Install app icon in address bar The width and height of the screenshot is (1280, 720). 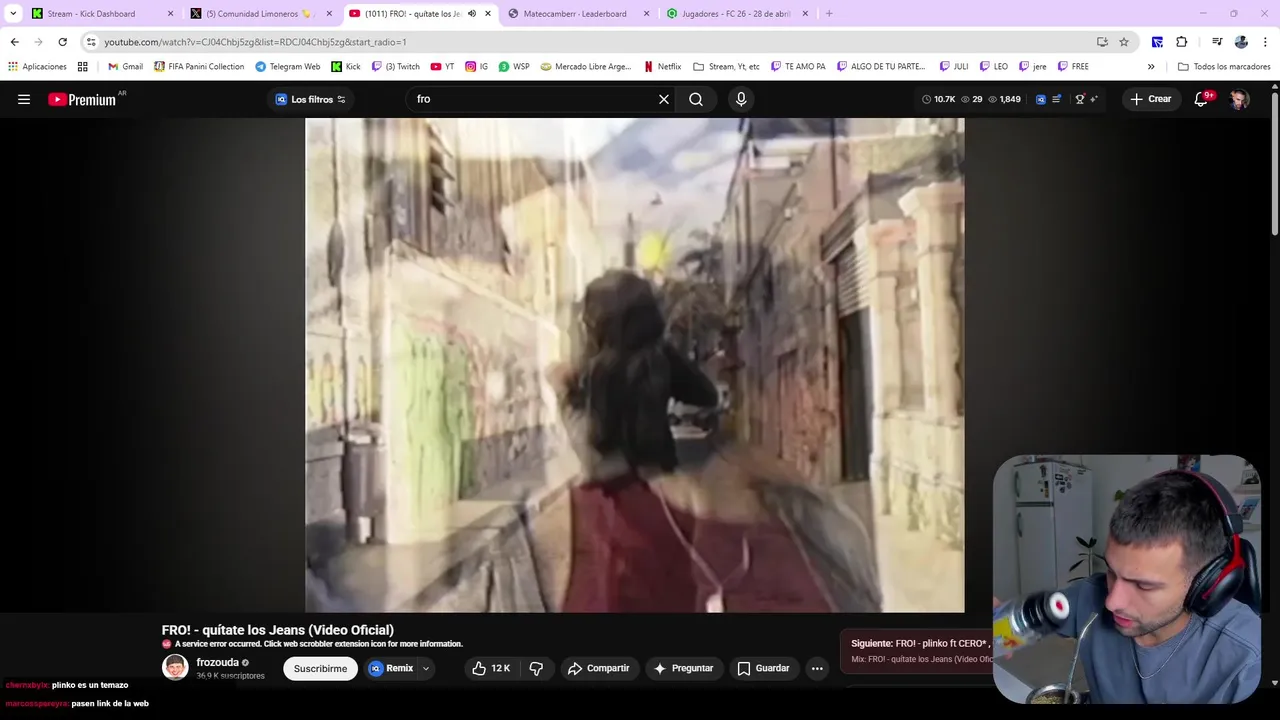click(1102, 42)
